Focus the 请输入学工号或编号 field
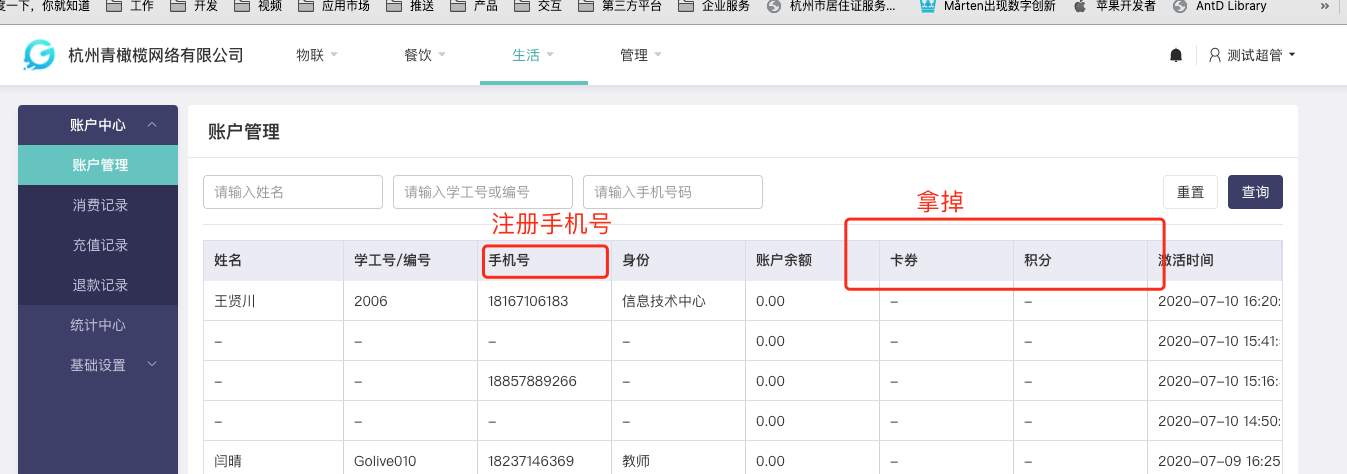This screenshot has width=1347, height=474. 483,192
